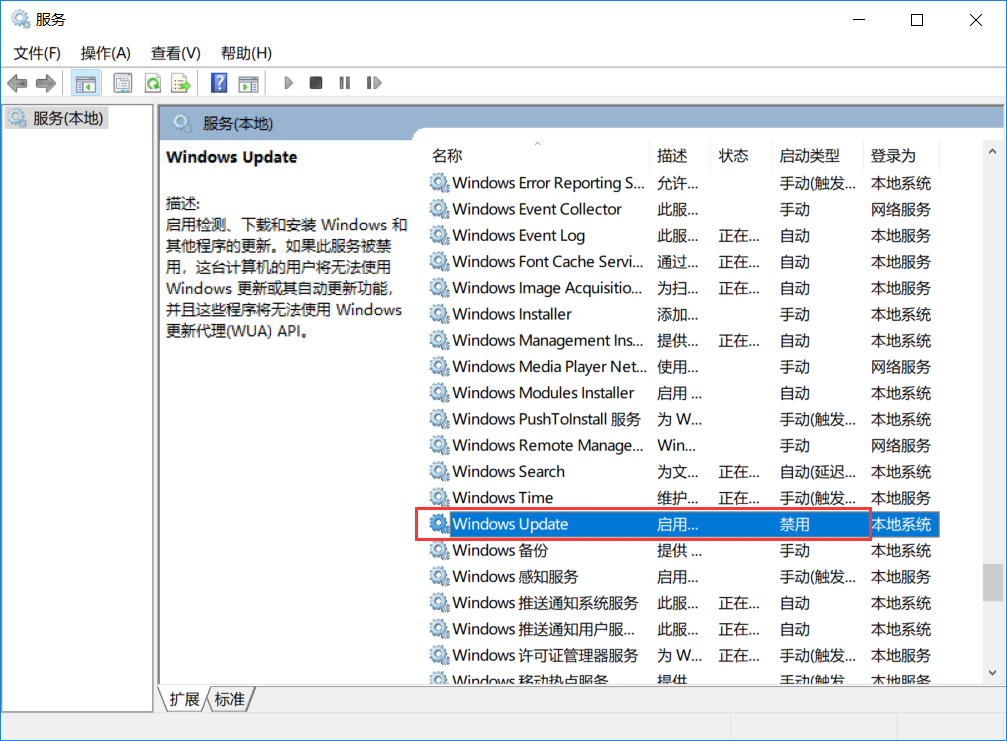The width and height of the screenshot is (1007, 741).
Task: Sort by the 启动类型 column header
Action: (817, 155)
